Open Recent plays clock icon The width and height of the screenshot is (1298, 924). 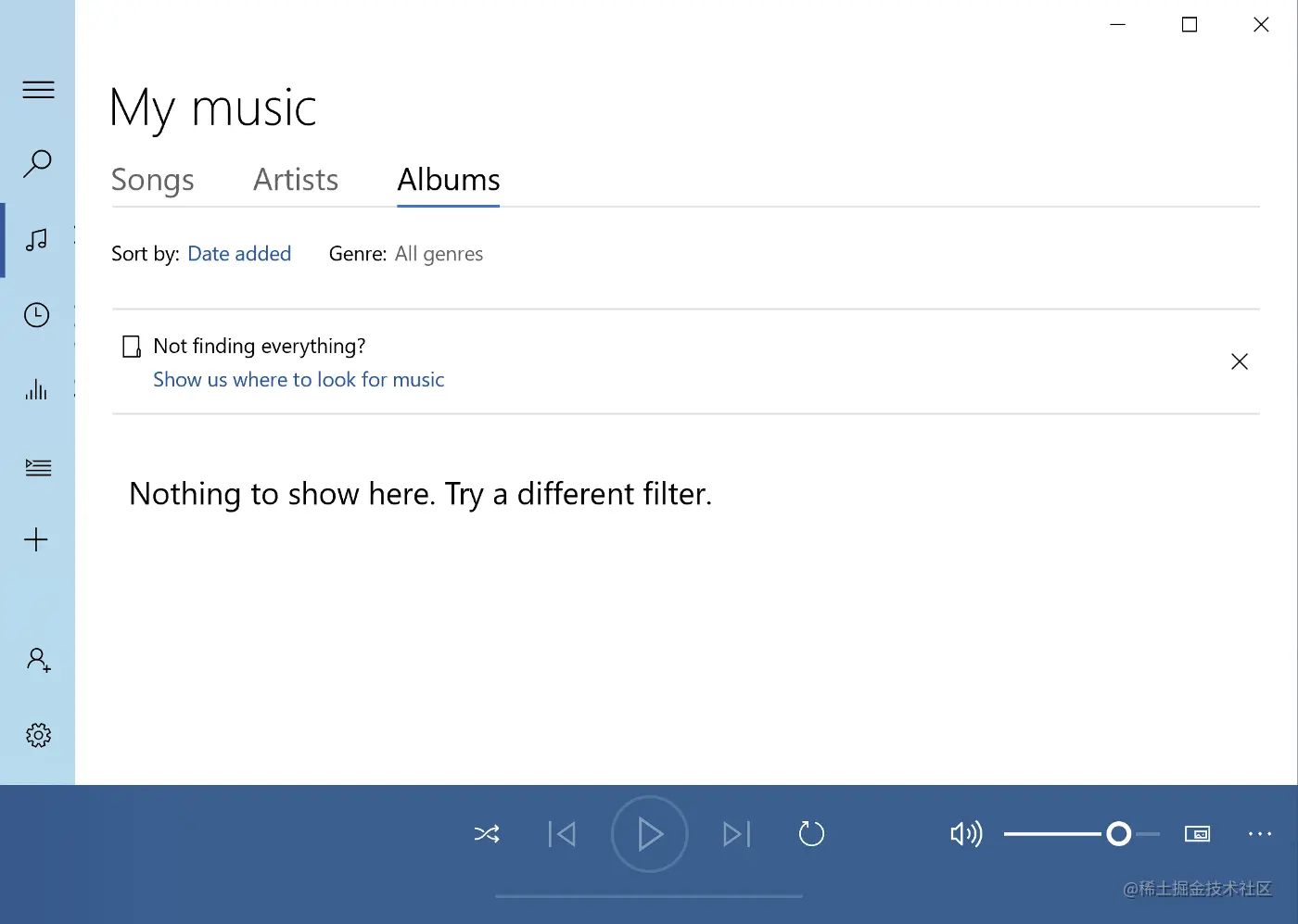tap(37, 315)
